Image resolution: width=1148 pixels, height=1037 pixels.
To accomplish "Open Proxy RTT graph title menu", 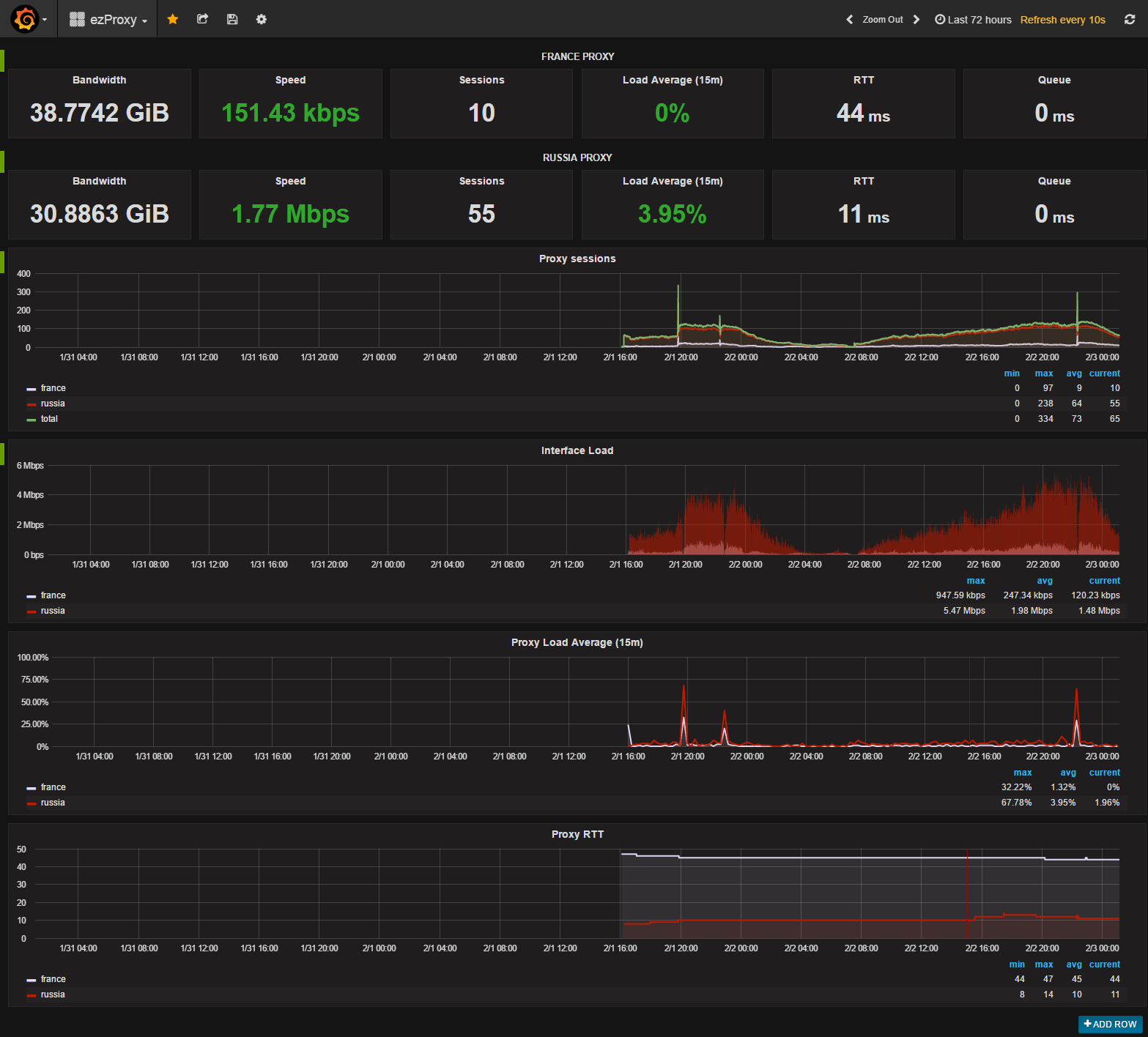I will point(577,834).
